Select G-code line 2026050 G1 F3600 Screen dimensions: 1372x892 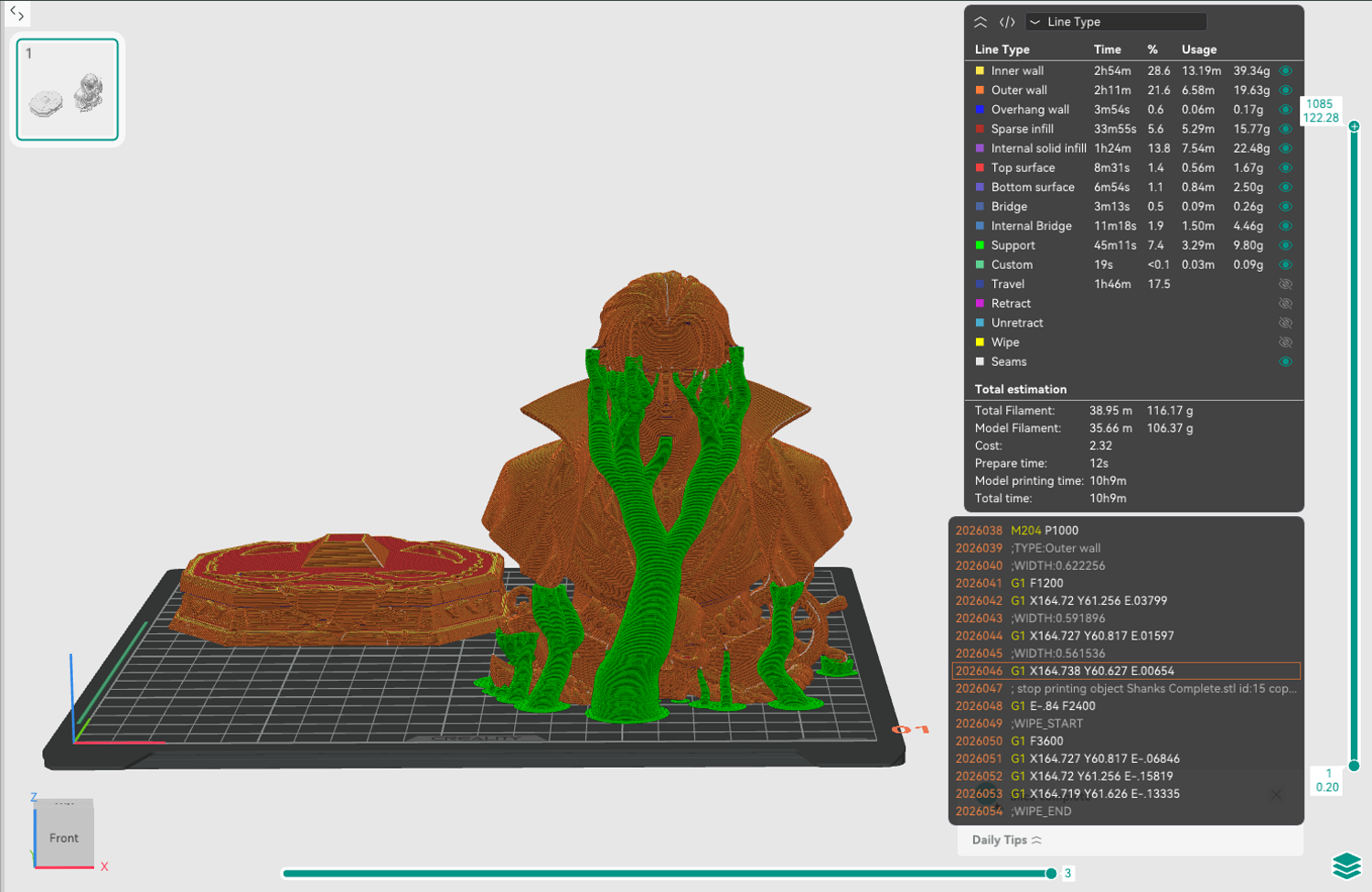tap(1126, 741)
